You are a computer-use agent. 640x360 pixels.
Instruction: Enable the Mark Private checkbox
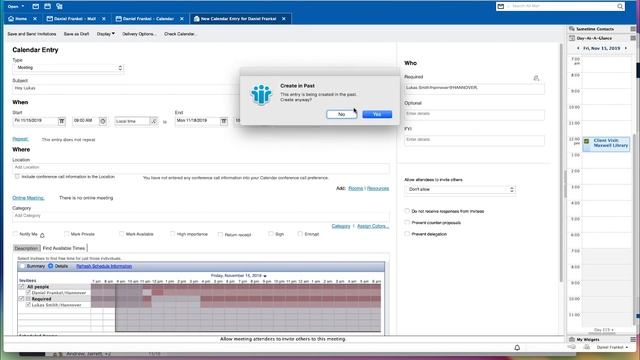pos(66,234)
